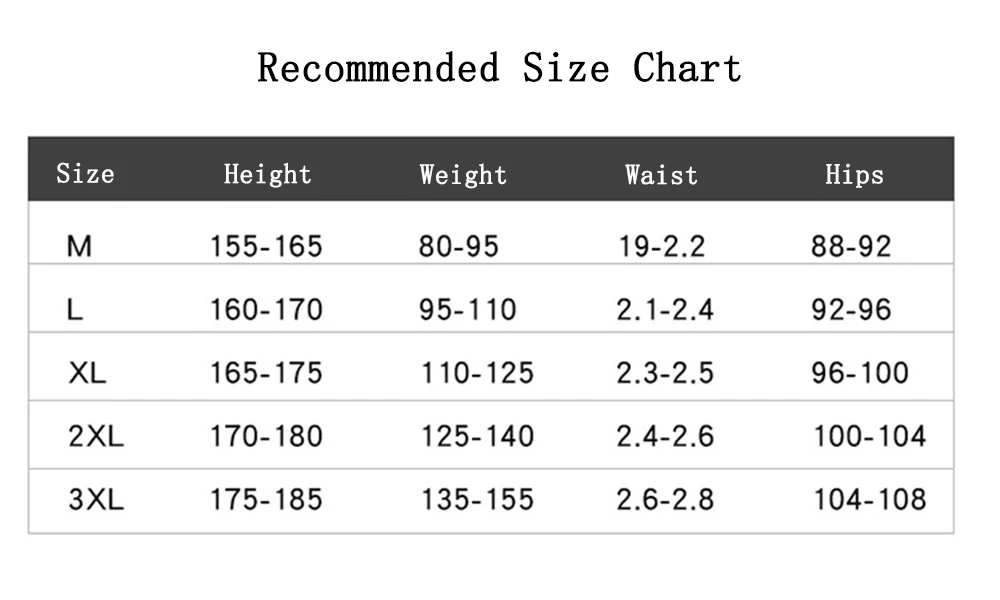
Task: Click the XL size row label
Action: 87,373
